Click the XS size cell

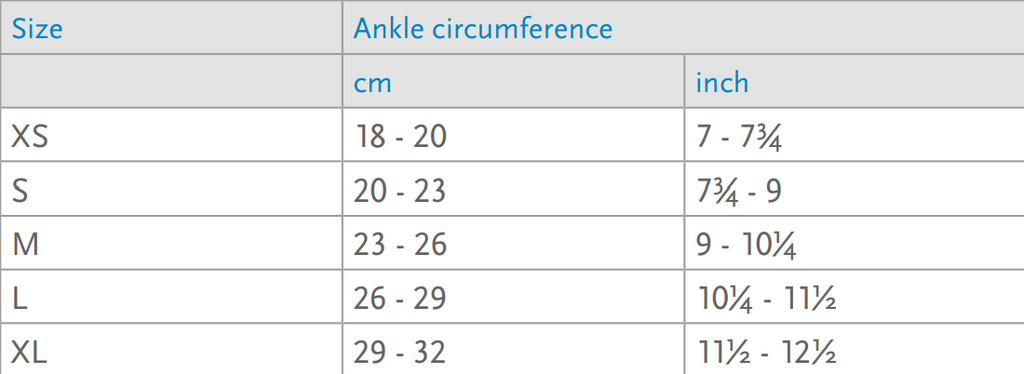(171, 134)
